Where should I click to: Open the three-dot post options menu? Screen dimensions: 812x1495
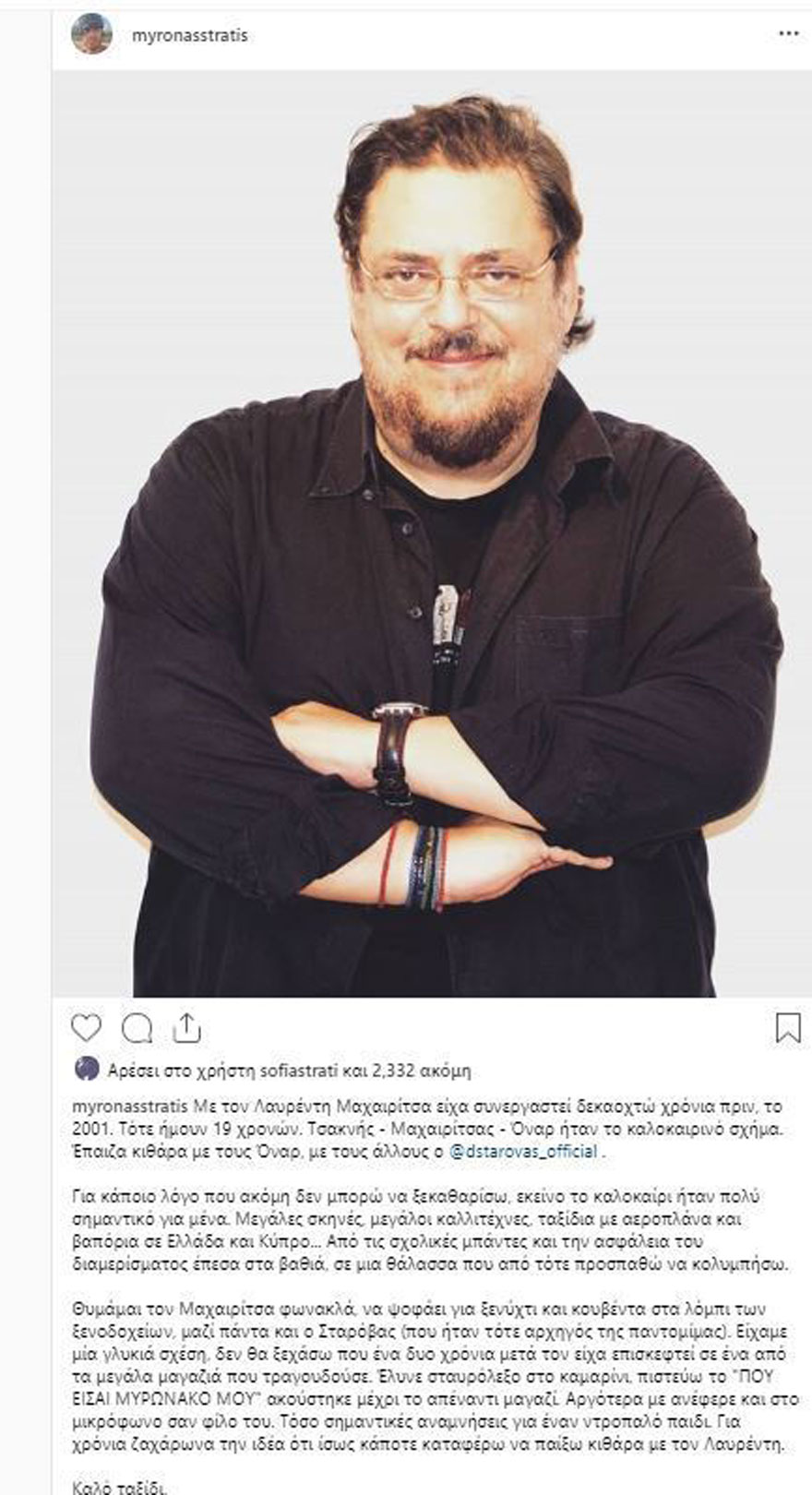coord(788,34)
